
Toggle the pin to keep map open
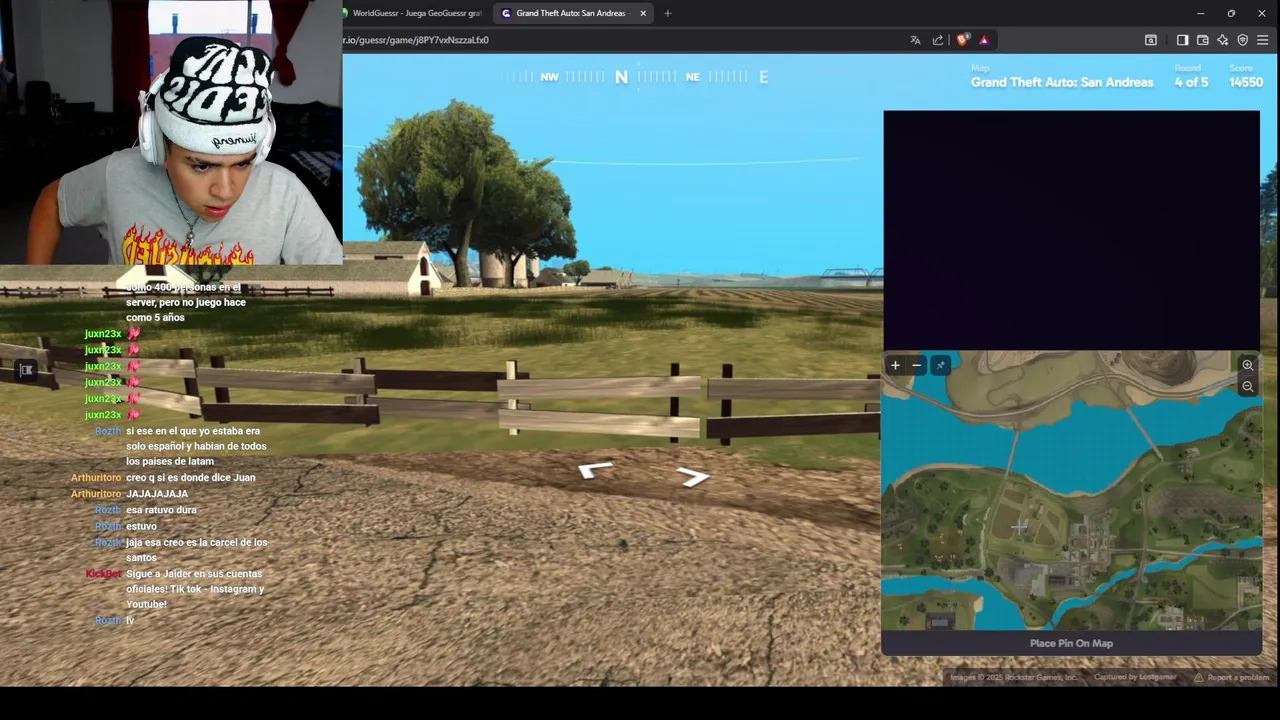[x=940, y=365]
